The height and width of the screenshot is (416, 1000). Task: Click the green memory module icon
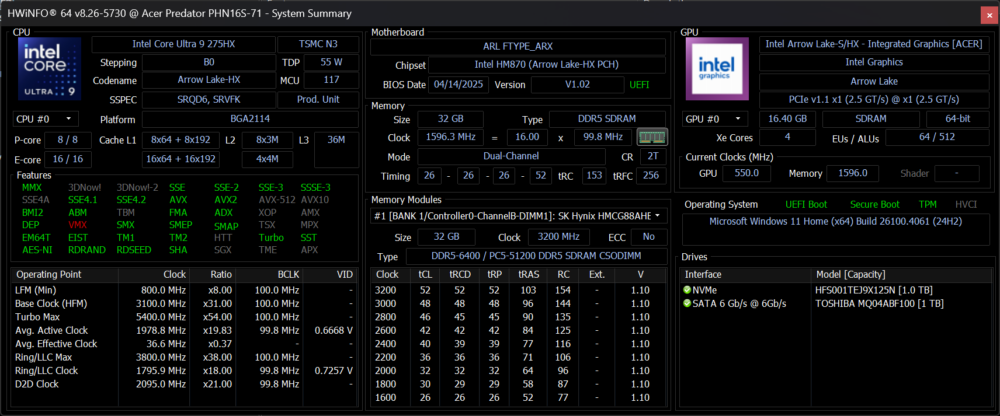tap(652, 137)
